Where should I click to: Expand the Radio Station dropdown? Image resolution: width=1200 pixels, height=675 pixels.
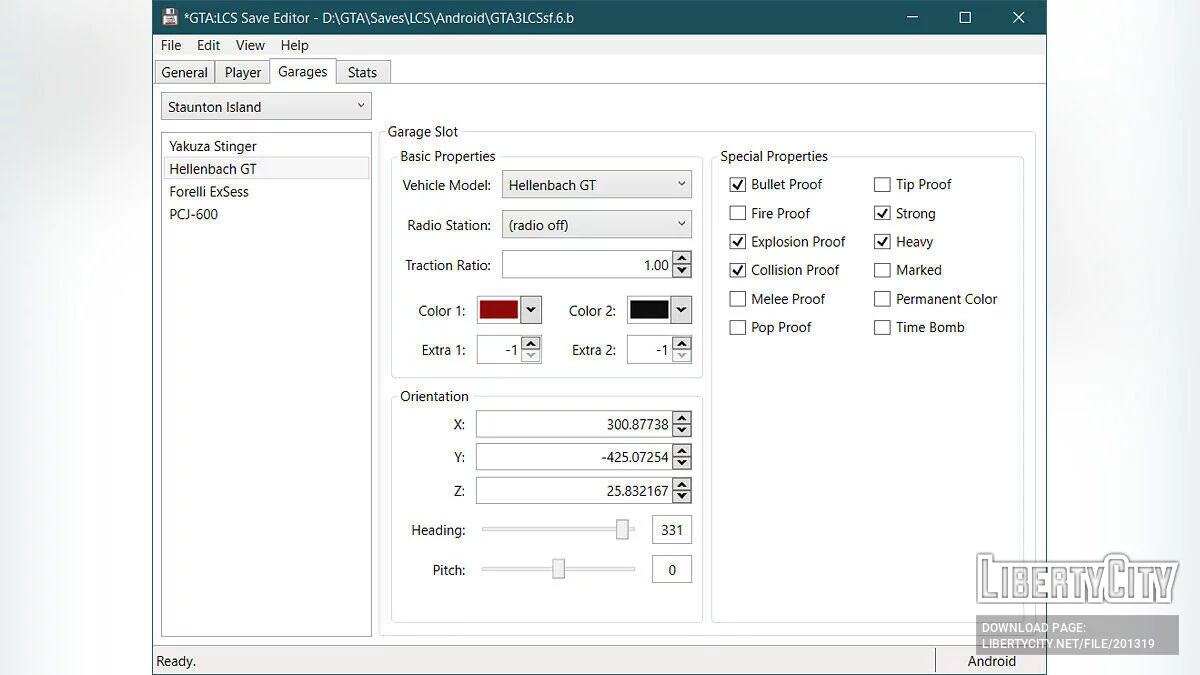pos(597,225)
